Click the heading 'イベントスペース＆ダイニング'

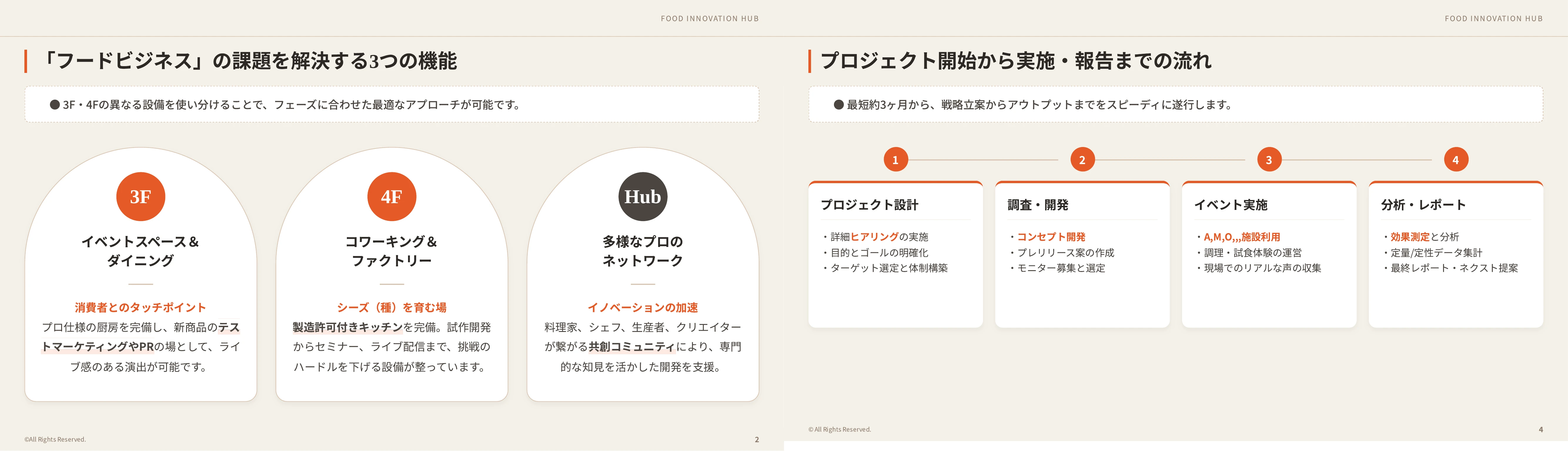141,251
